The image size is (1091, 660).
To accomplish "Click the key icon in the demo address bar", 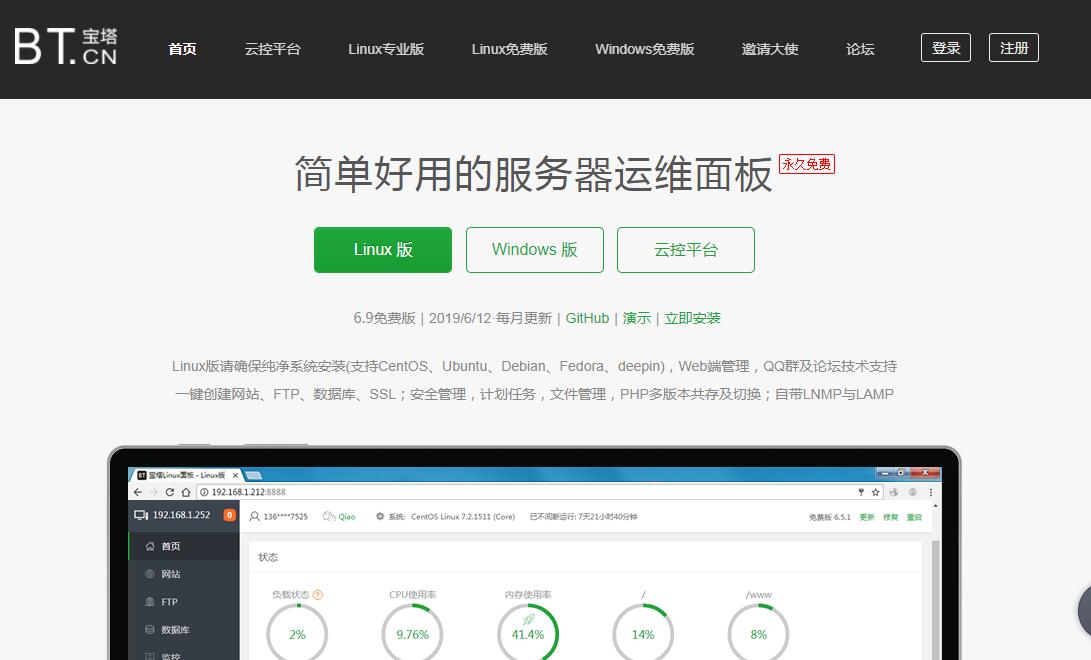I will coord(861,492).
